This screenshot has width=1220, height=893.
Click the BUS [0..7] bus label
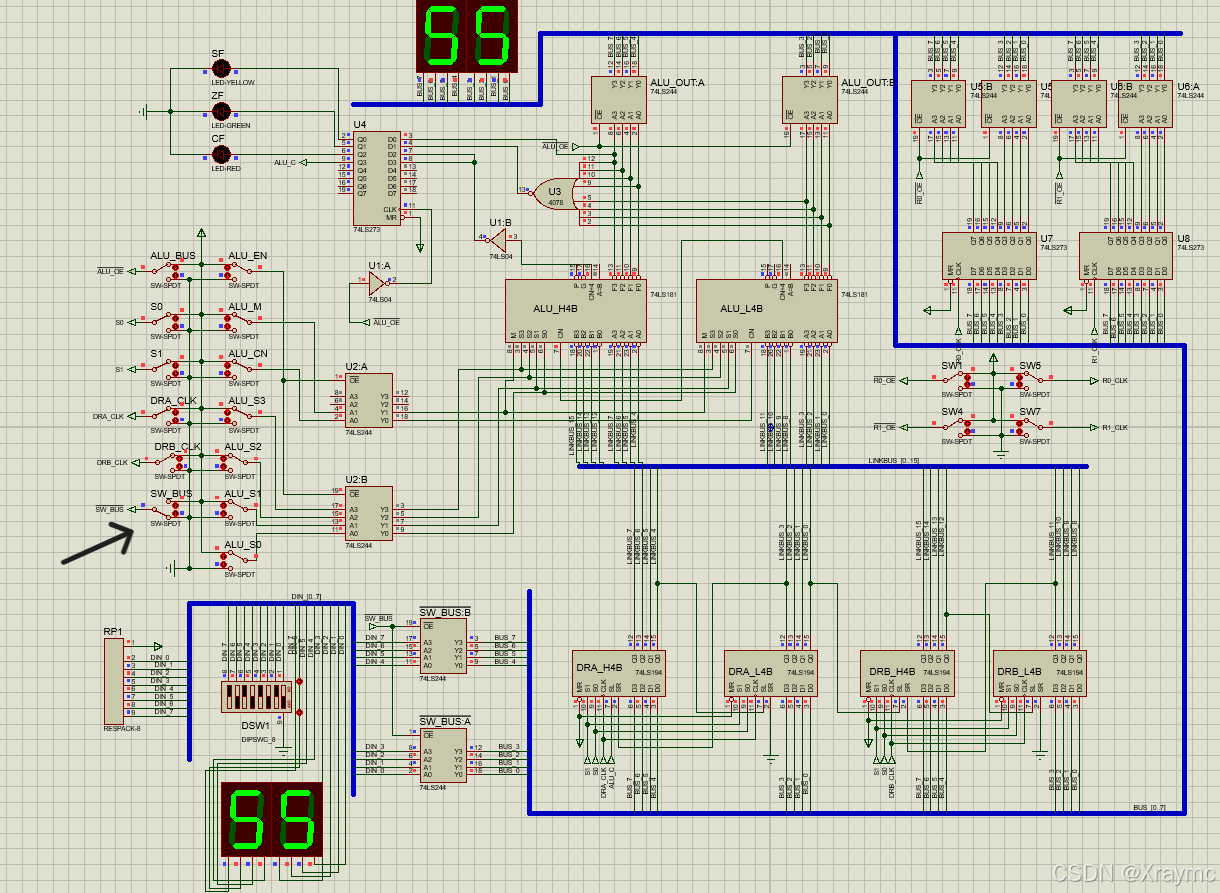(1149, 807)
